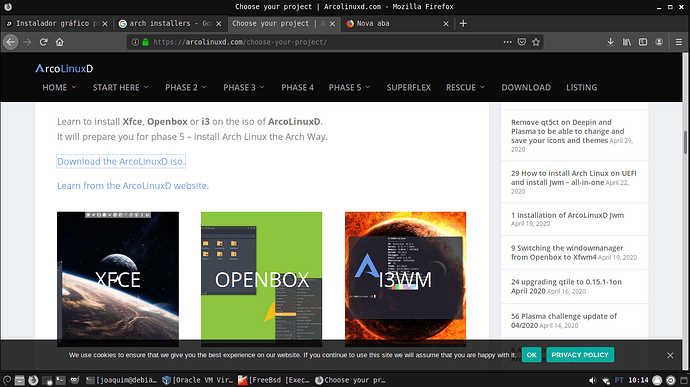690x387 pixels.
Task: Go to the DOWNLOAD menu item
Action: point(526,88)
